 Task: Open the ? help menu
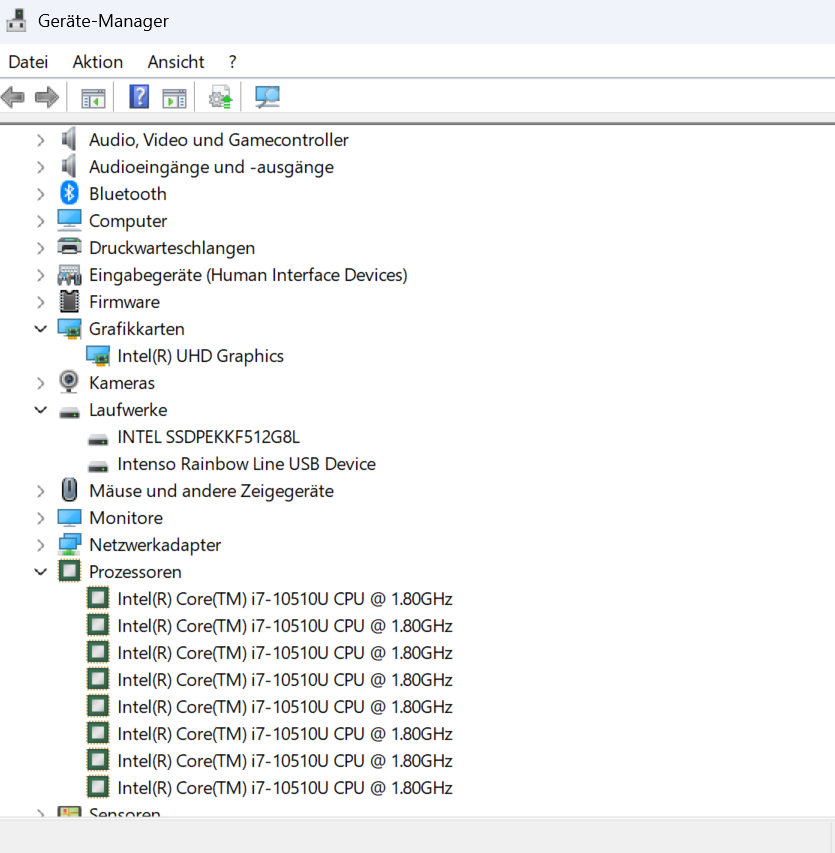pyautogui.click(x=232, y=62)
